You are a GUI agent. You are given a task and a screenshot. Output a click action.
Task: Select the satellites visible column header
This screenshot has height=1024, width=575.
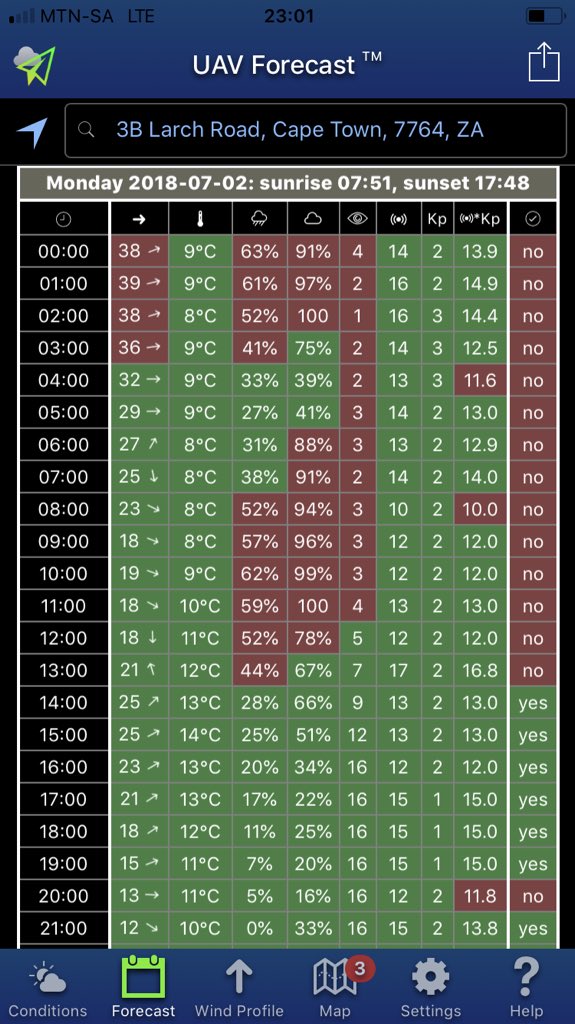pos(399,219)
